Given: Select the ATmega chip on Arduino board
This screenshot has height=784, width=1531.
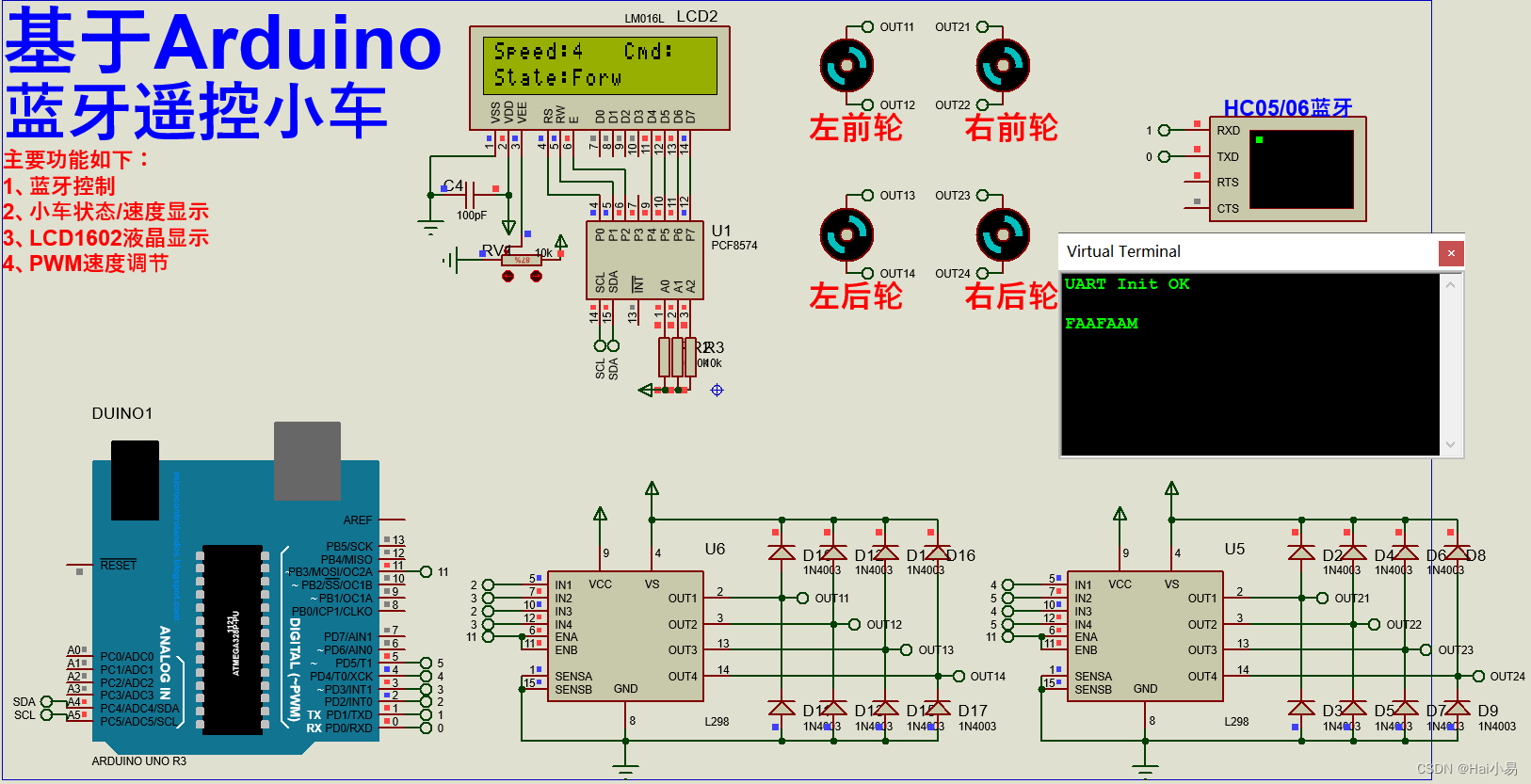Looking at the screenshot, I should 233,640.
